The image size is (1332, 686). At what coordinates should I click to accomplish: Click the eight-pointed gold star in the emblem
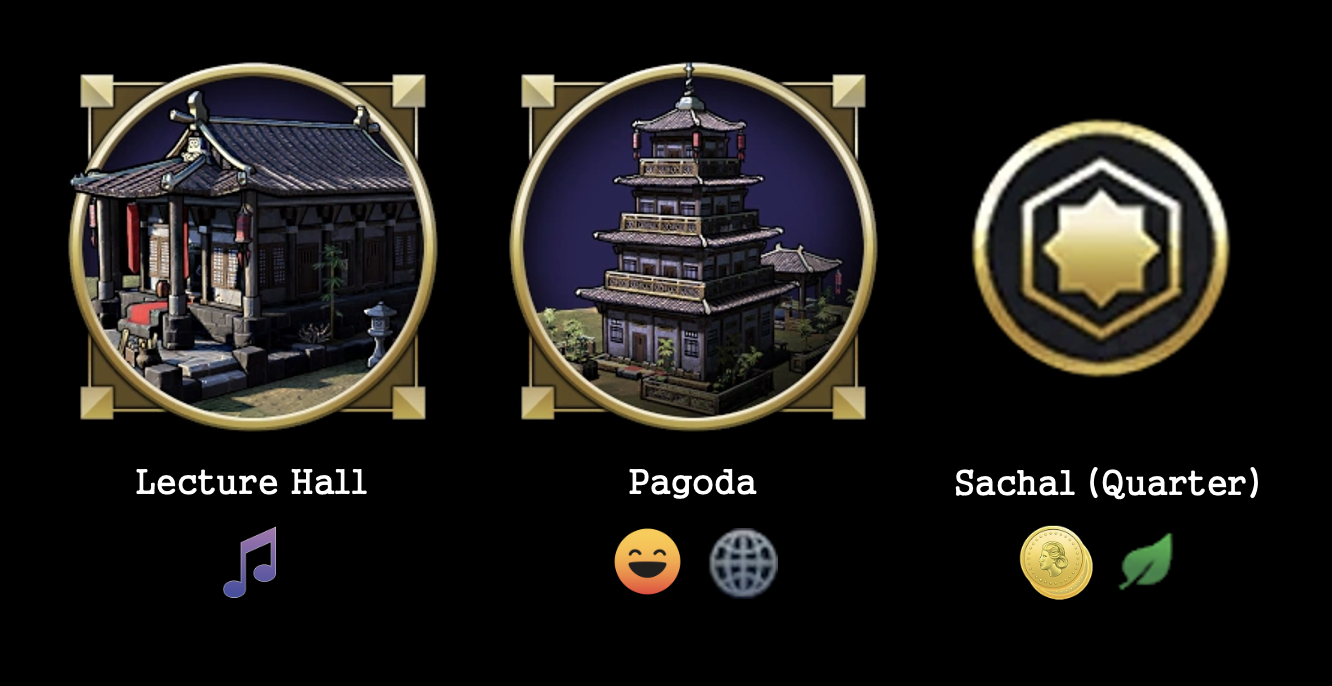(1100, 247)
